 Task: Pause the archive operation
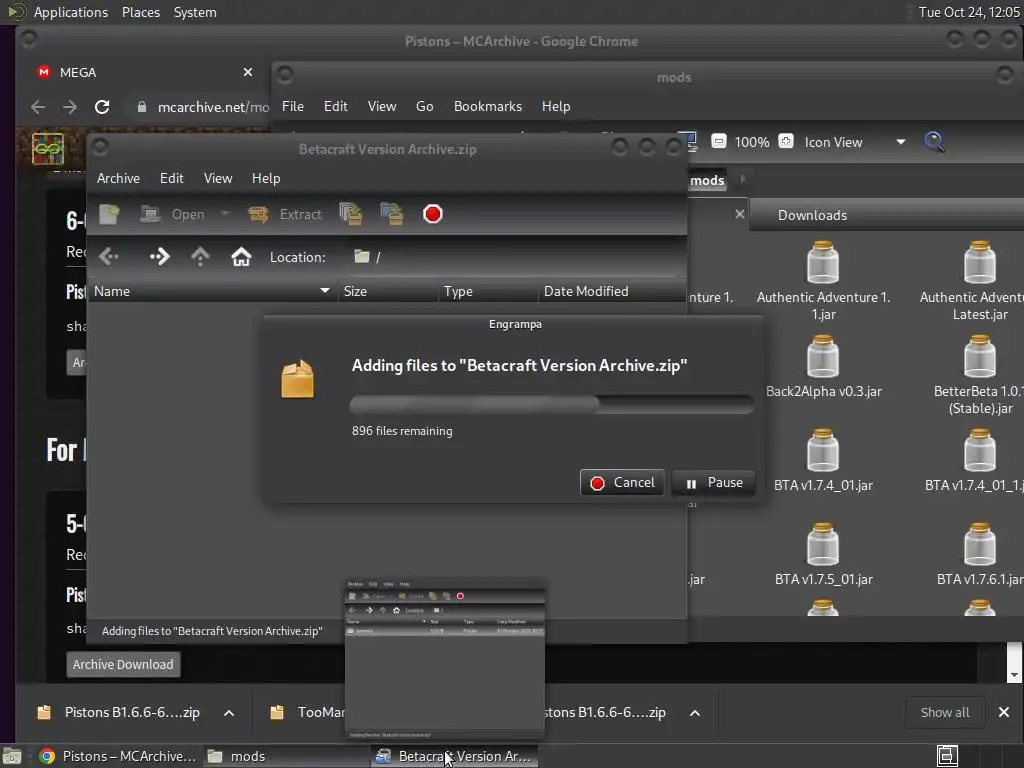714,483
